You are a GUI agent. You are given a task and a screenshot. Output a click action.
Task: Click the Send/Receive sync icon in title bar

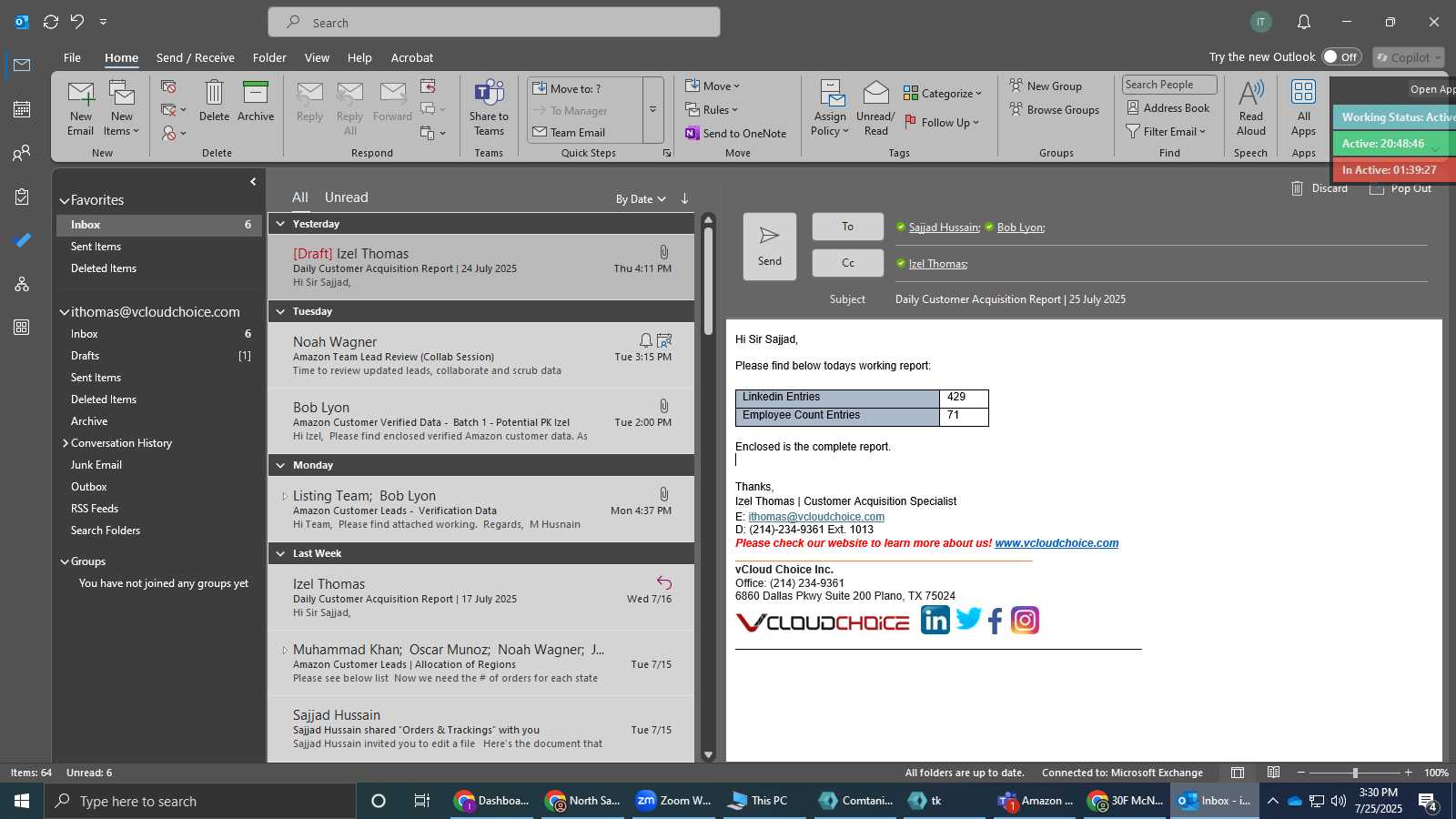point(51,22)
